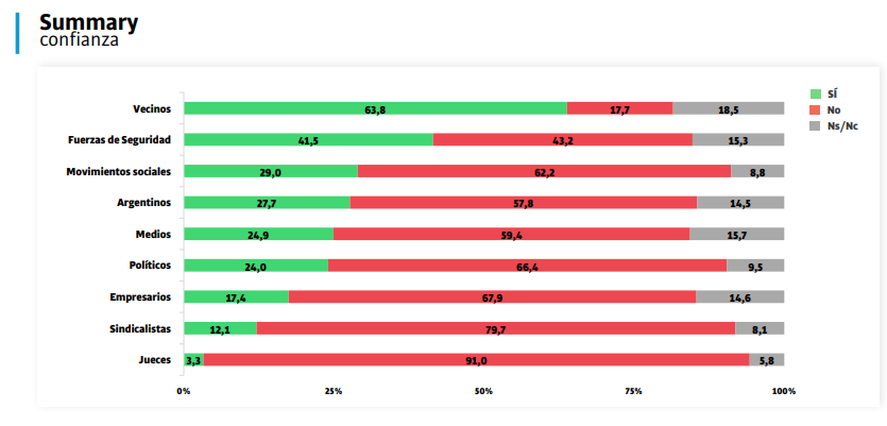887x426 pixels.
Task: Click the 50% axis tick label
Action: coord(484,391)
